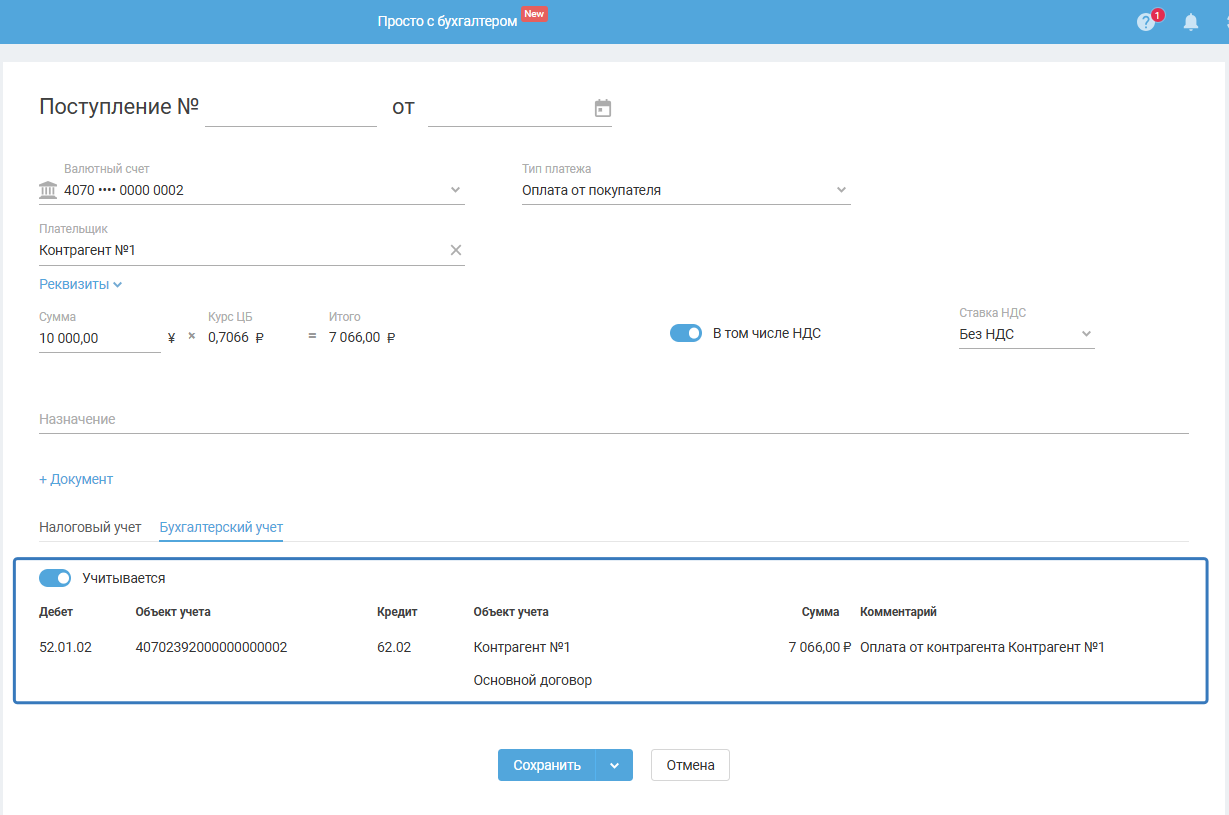Select the Бухгалтерский учет tab
This screenshot has height=815, width=1229.
tap(221, 527)
